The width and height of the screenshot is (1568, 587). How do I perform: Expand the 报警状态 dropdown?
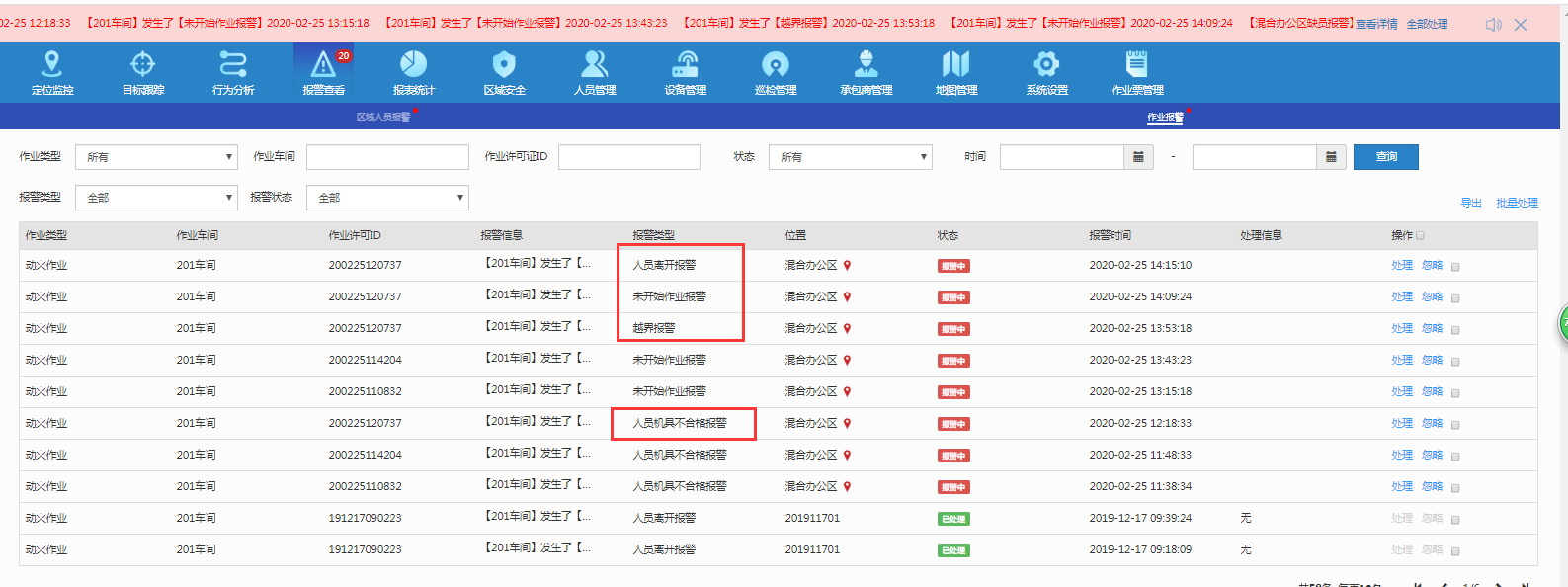coord(387,198)
